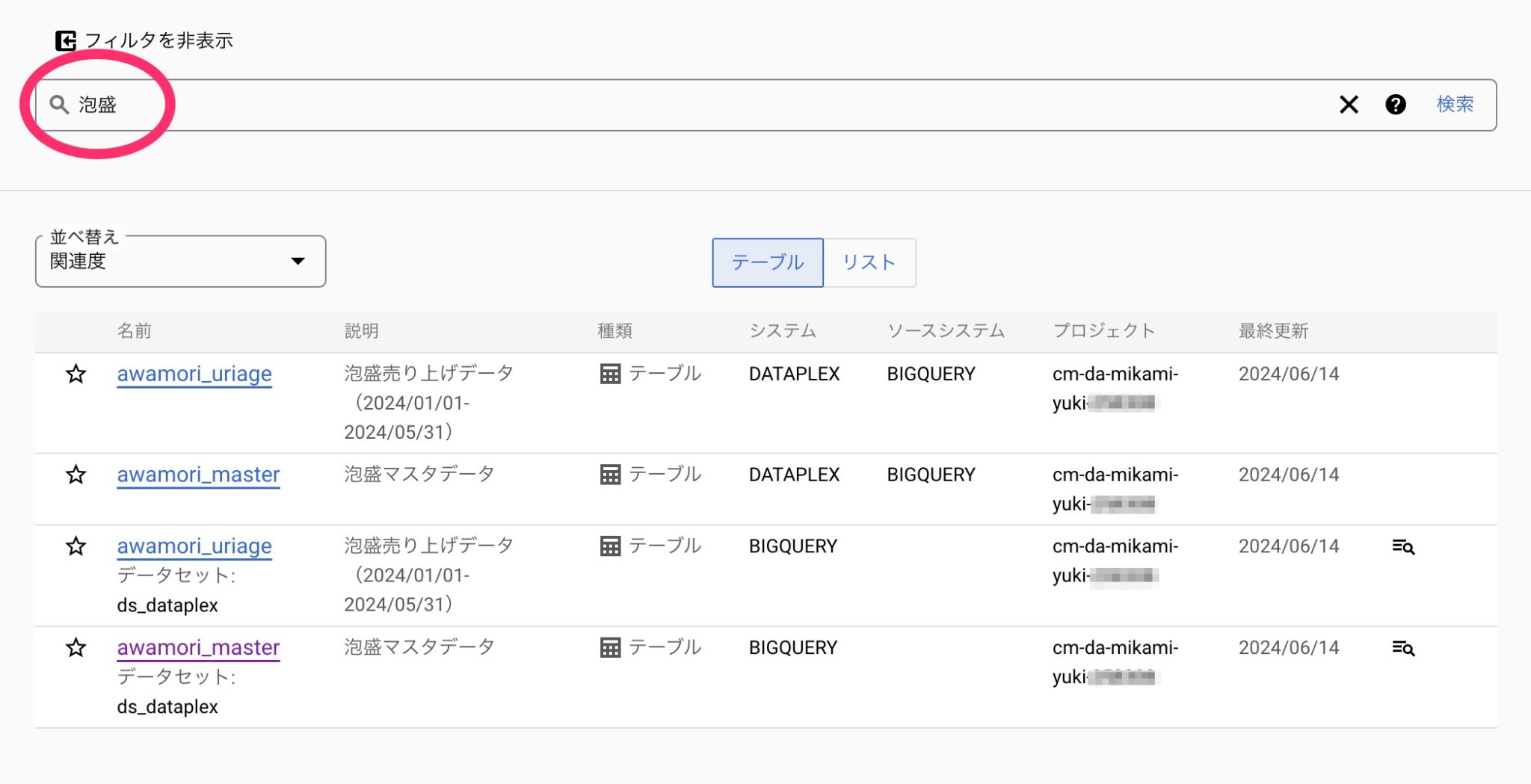
Task: Open the awamori_master link in ds_dataplex
Action: (197, 647)
